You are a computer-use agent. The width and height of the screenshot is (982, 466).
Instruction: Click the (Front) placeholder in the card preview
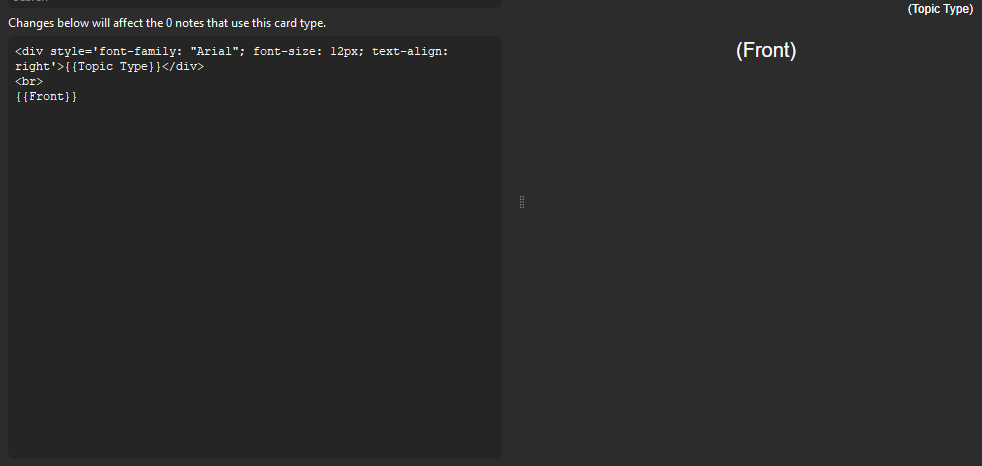[766, 50]
